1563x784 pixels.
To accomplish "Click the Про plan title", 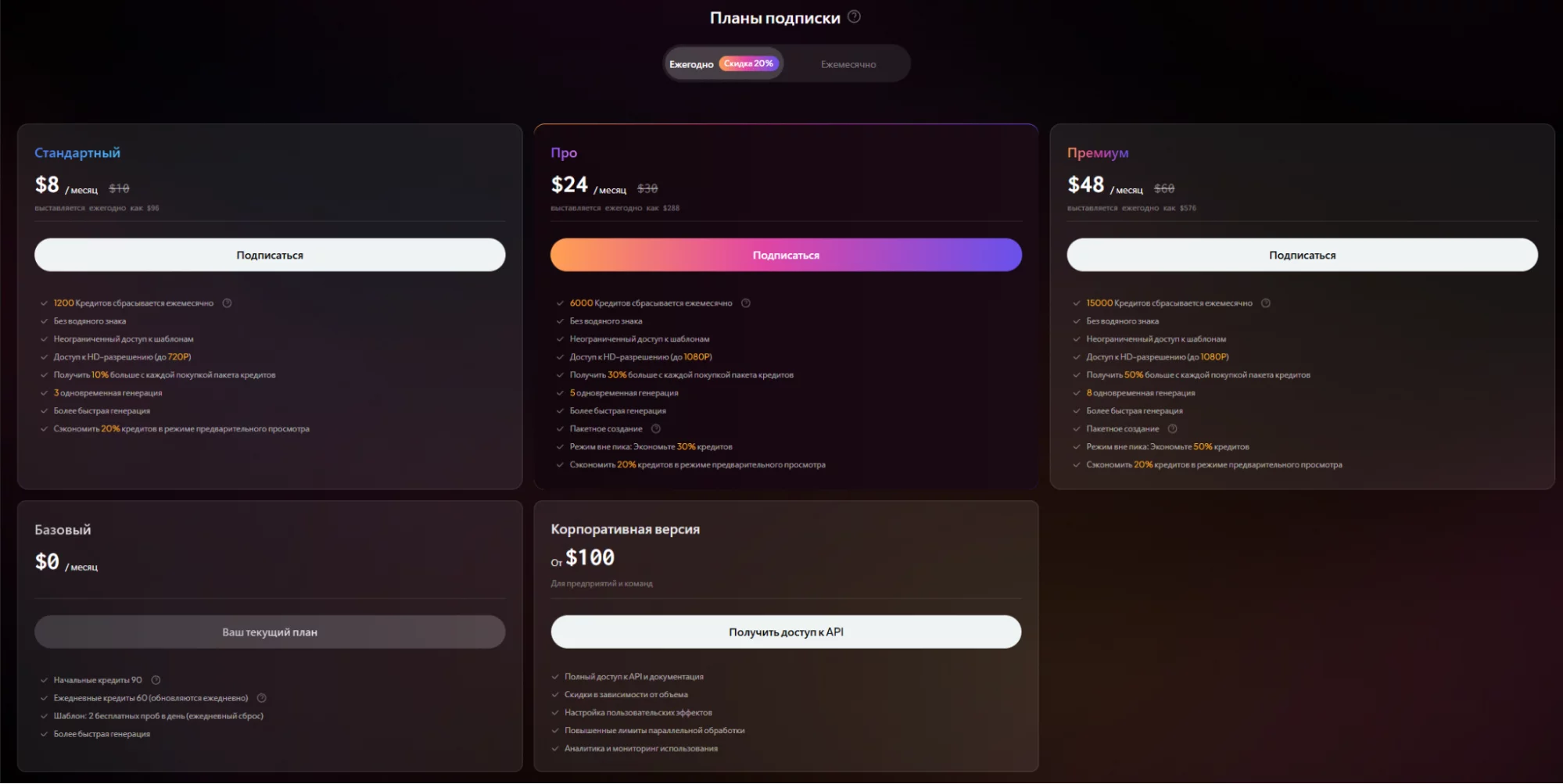I will (x=564, y=153).
